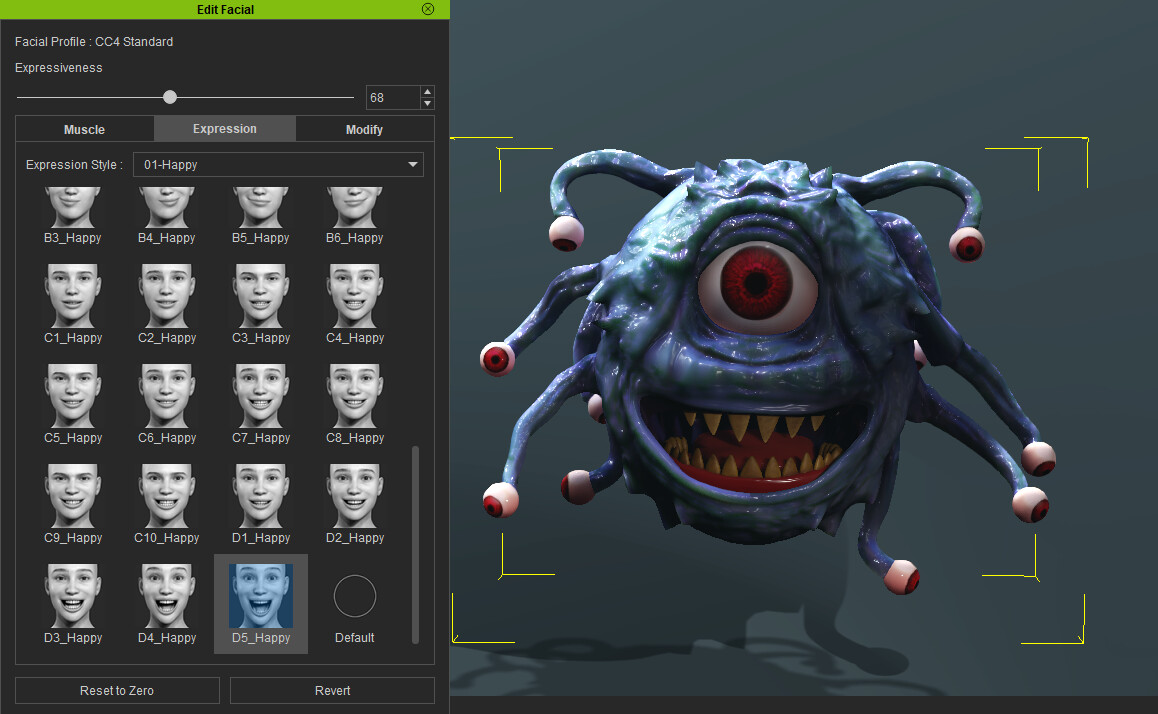
Task: Apply the D2_Happy expression to the model
Action: [355, 495]
